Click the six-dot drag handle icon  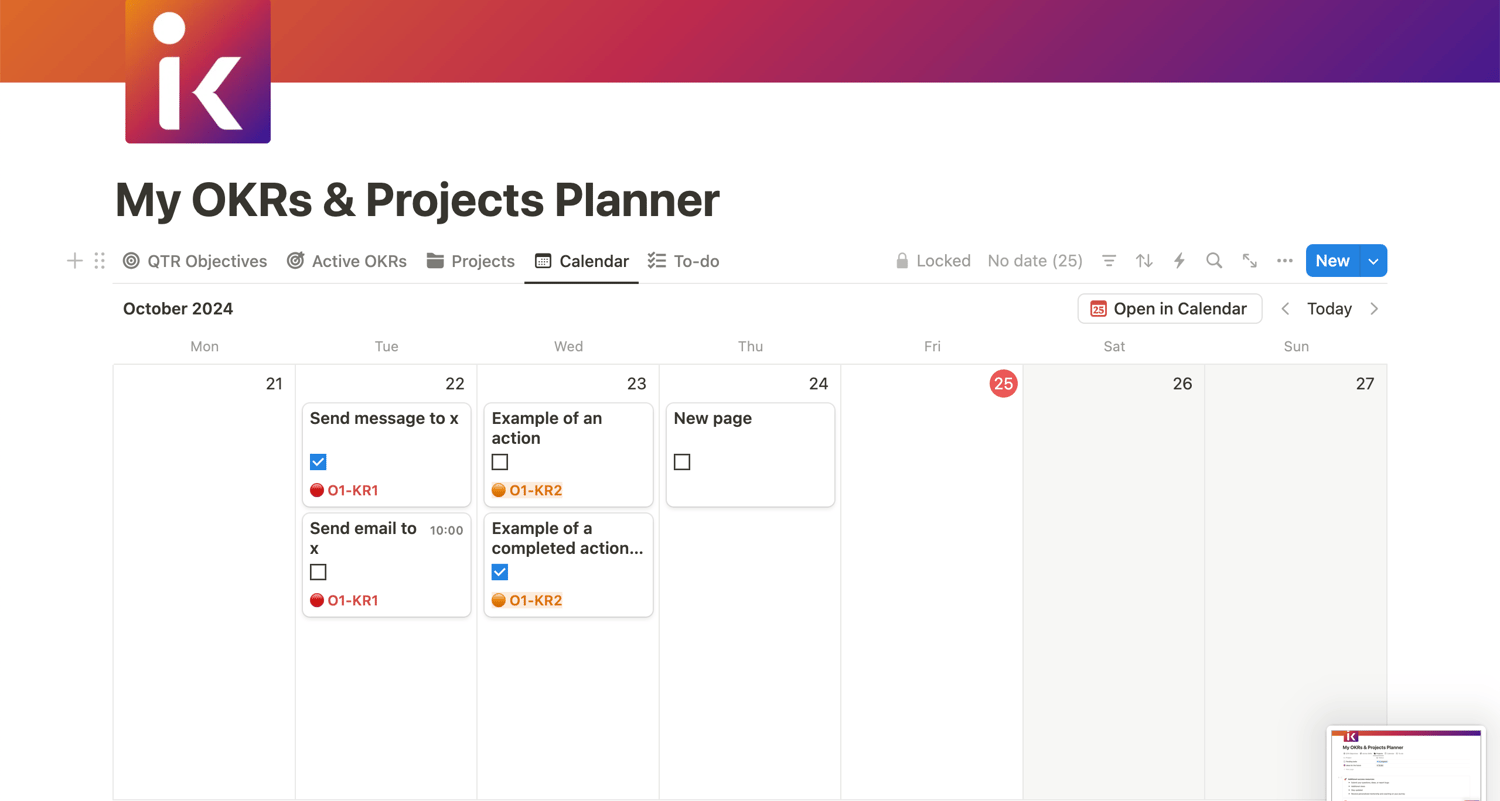[x=100, y=261]
